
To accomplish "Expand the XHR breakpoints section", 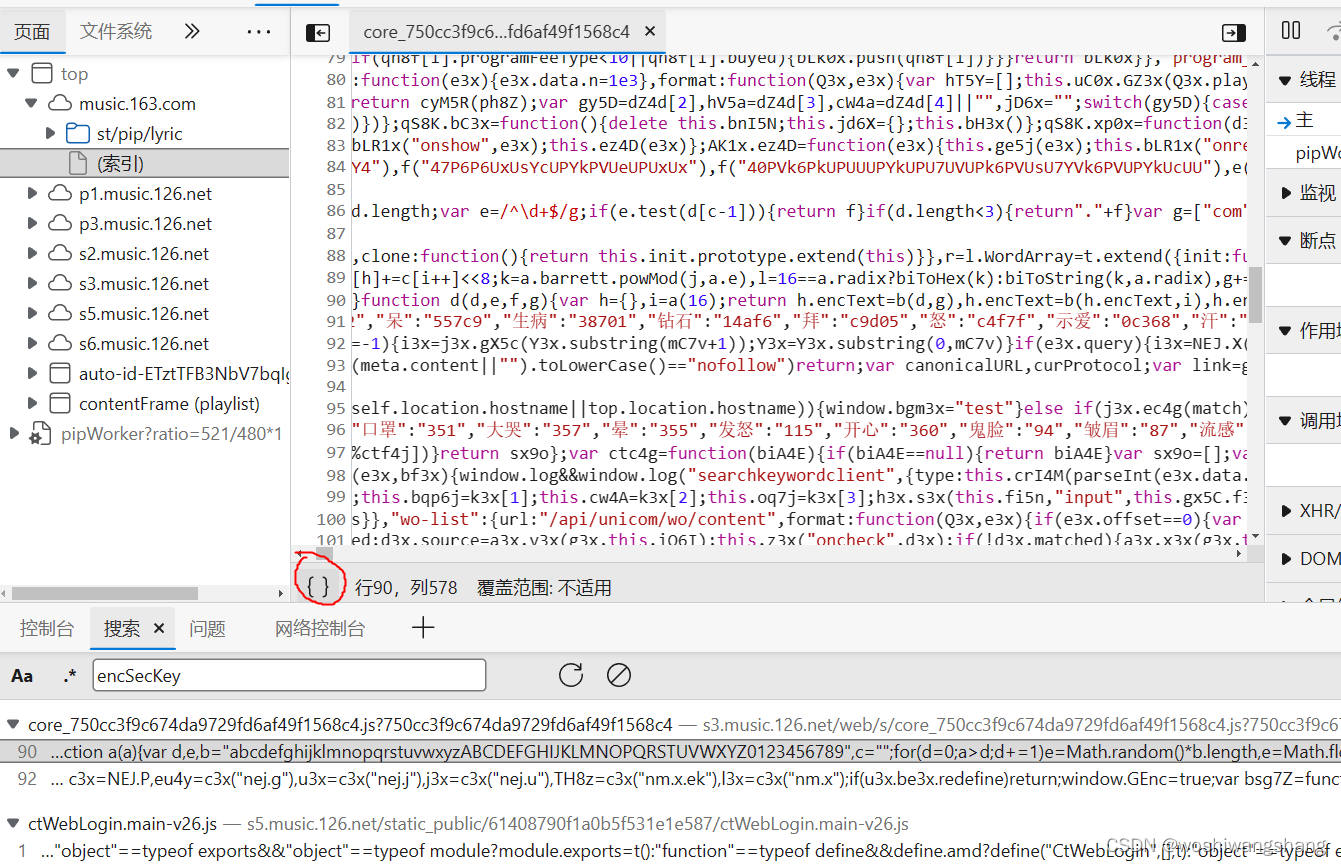I will point(1305,511).
